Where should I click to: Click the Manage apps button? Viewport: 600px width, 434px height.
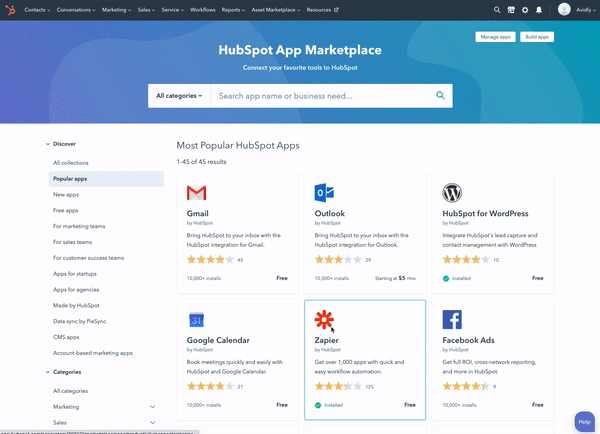coord(496,37)
